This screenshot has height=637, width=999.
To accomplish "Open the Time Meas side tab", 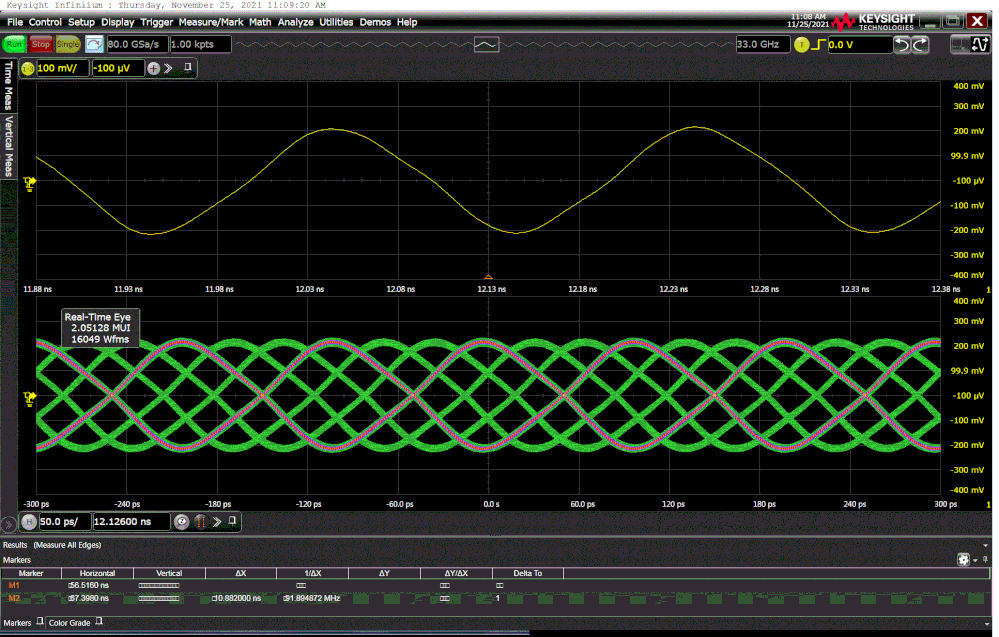I will [9, 85].
